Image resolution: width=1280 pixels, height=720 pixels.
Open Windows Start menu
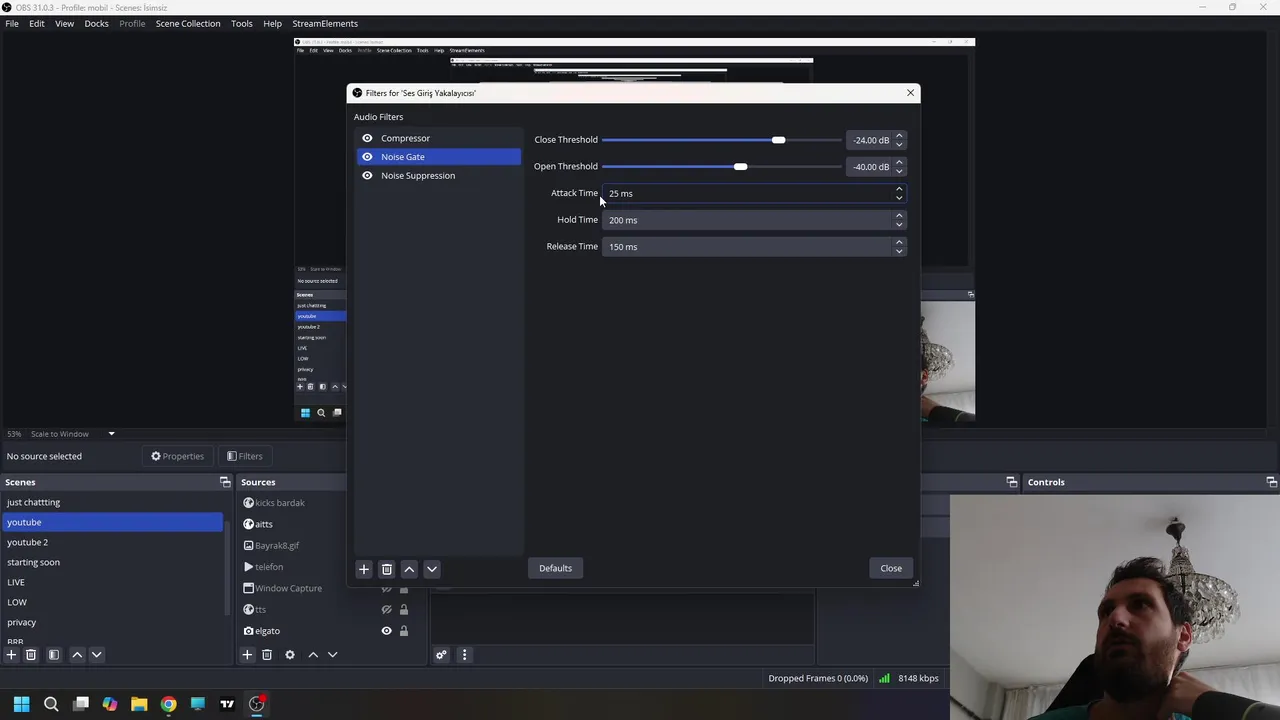tap(22, 704)
